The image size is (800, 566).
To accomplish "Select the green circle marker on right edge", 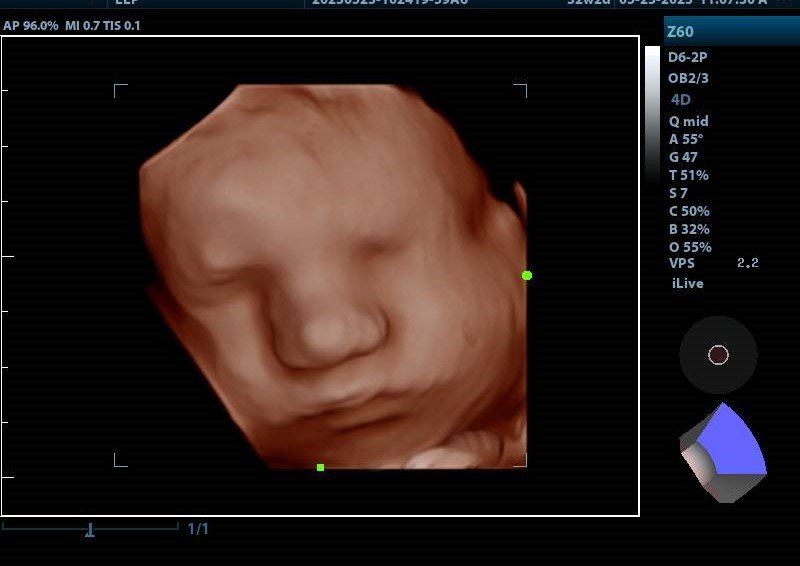I will (x=527, y=276).
